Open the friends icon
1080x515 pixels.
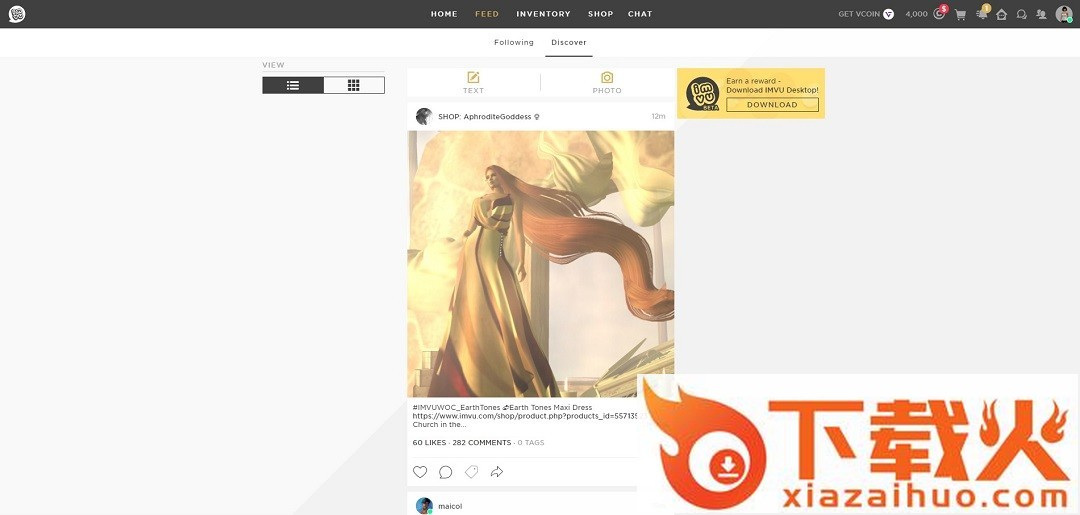(1041, 14)
